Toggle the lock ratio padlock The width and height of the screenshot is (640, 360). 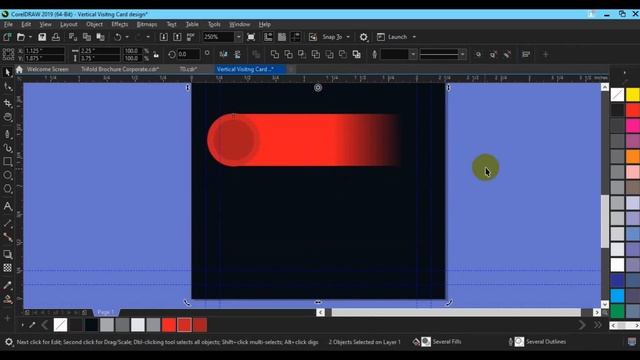(x=156, y=54)
